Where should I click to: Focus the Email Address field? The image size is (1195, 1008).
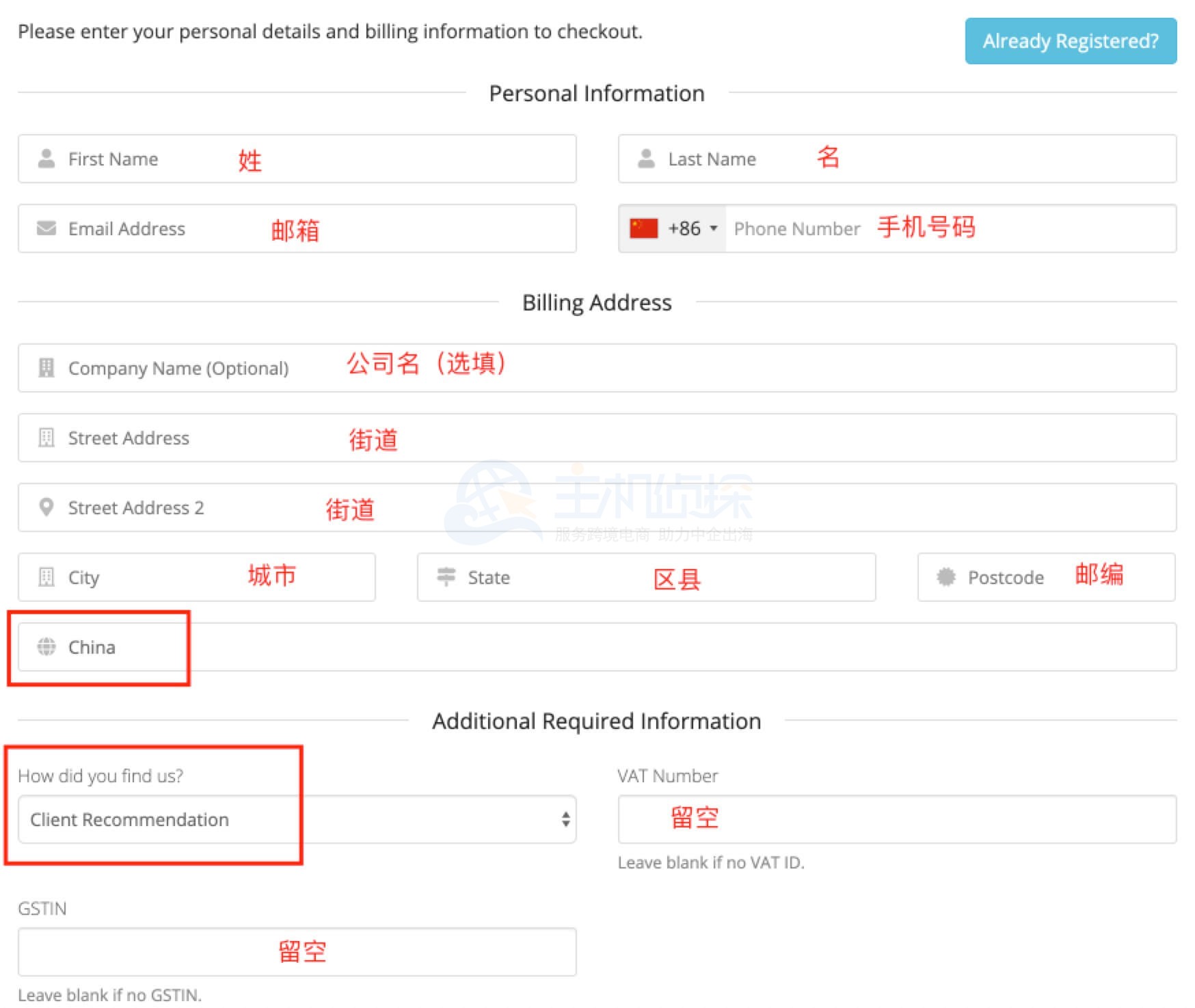[297, 228]
